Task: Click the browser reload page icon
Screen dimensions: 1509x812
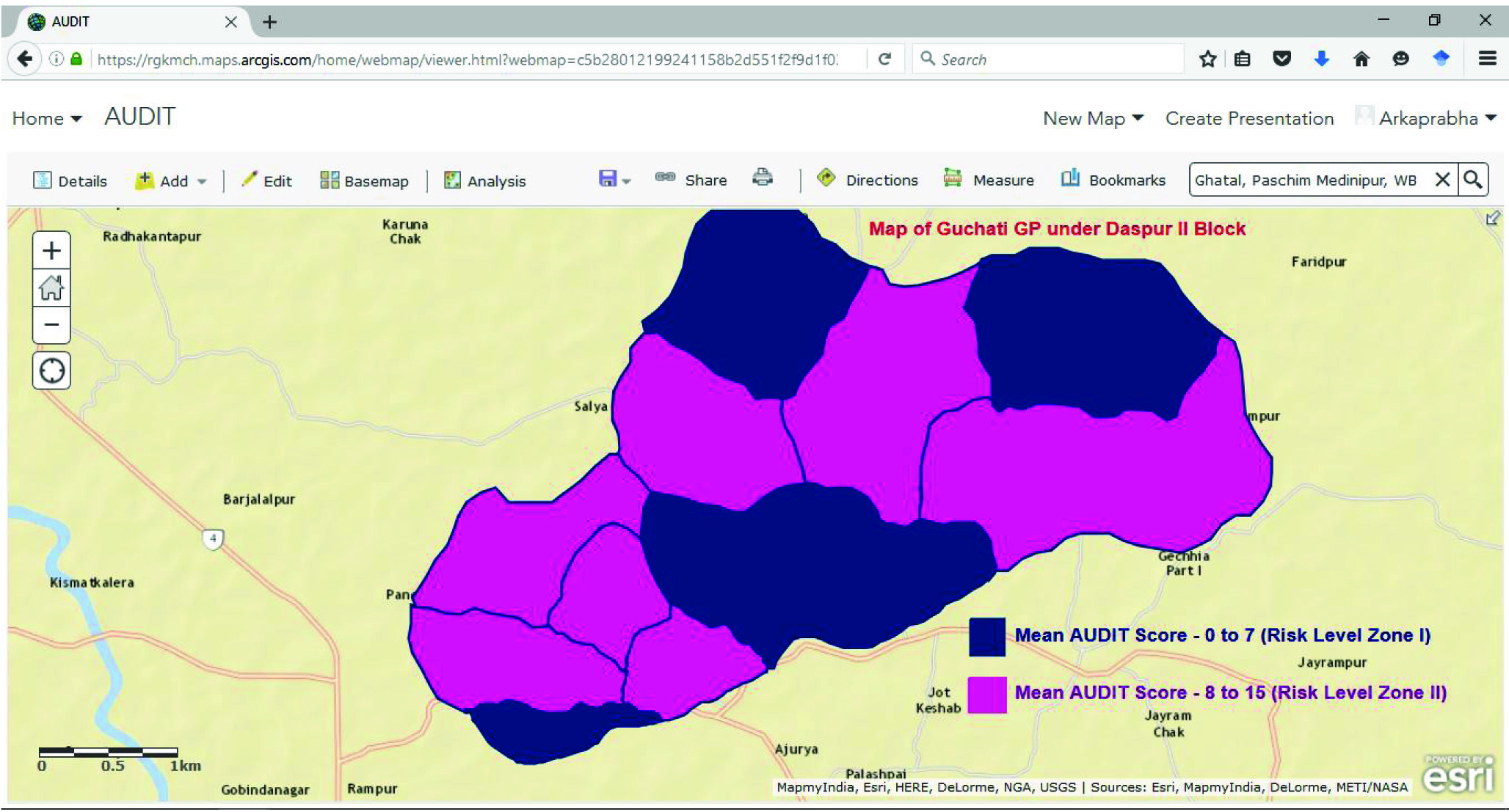Action: (885, 59)
